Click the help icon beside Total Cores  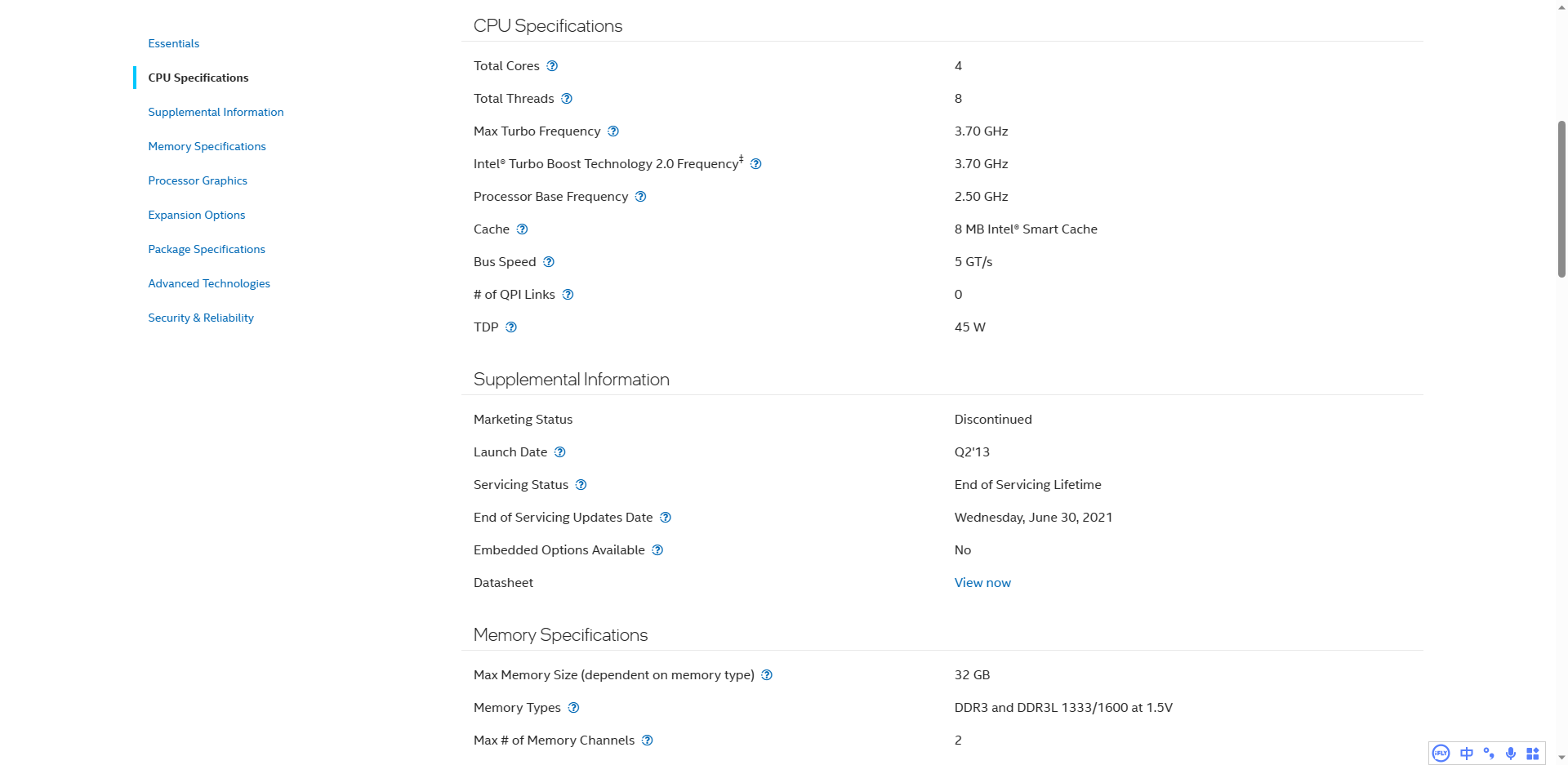click(552, 66)
